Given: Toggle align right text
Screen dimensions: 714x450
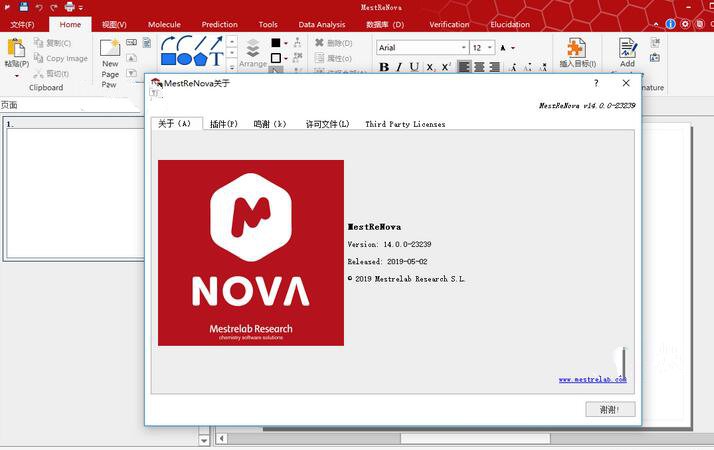Looking at the screenshot, I should pyautogui.click(x=495, y=67).
